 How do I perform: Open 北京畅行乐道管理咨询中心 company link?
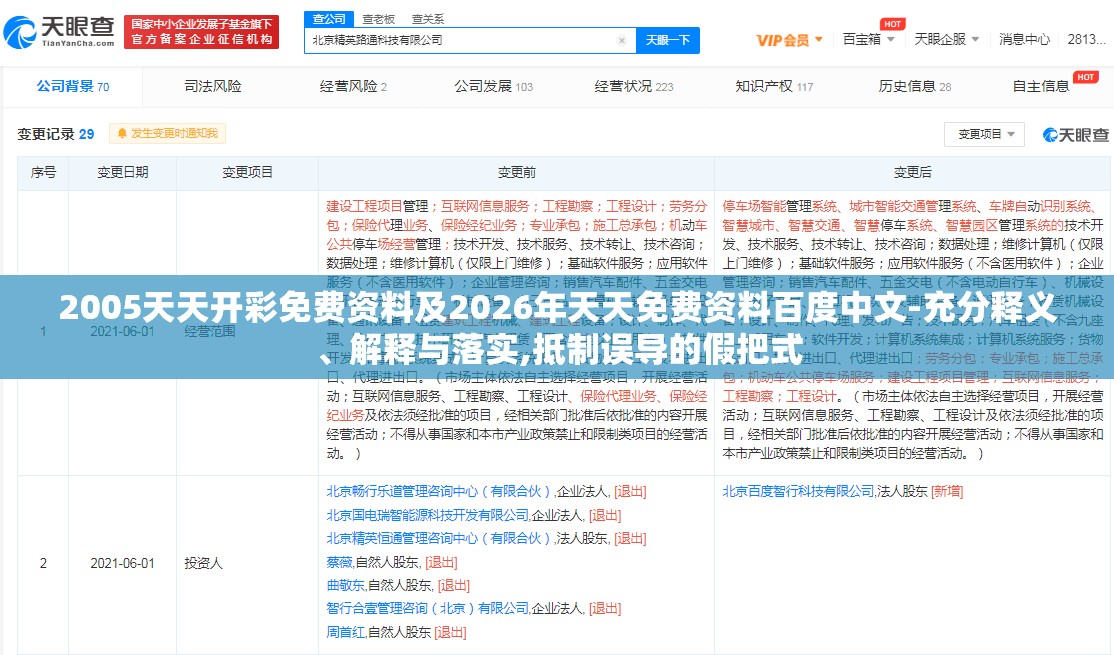point(439,492)
